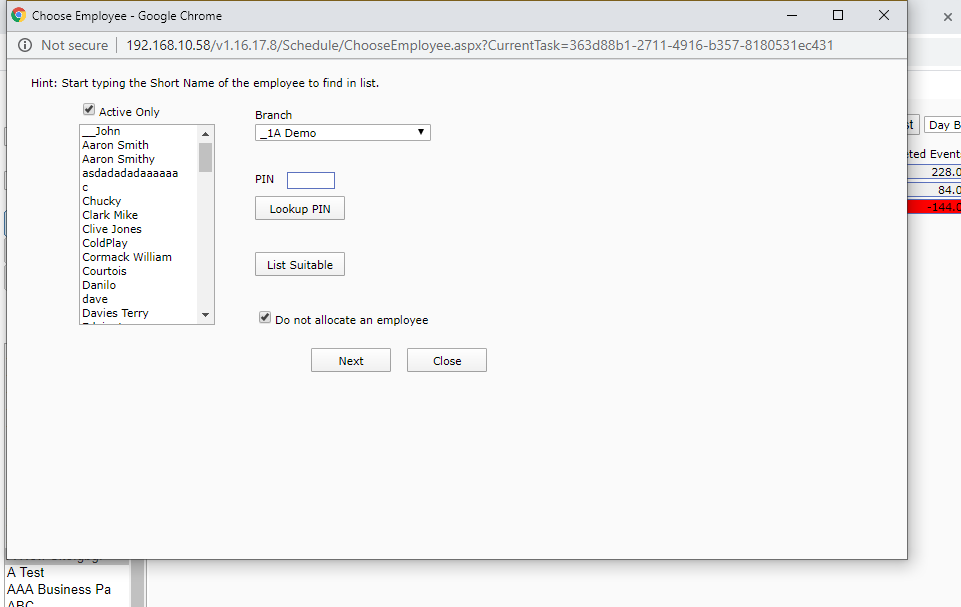This screenshot has width=961, height=607.
Task: Click the PIN input field
Action: [x=310, y=180]
